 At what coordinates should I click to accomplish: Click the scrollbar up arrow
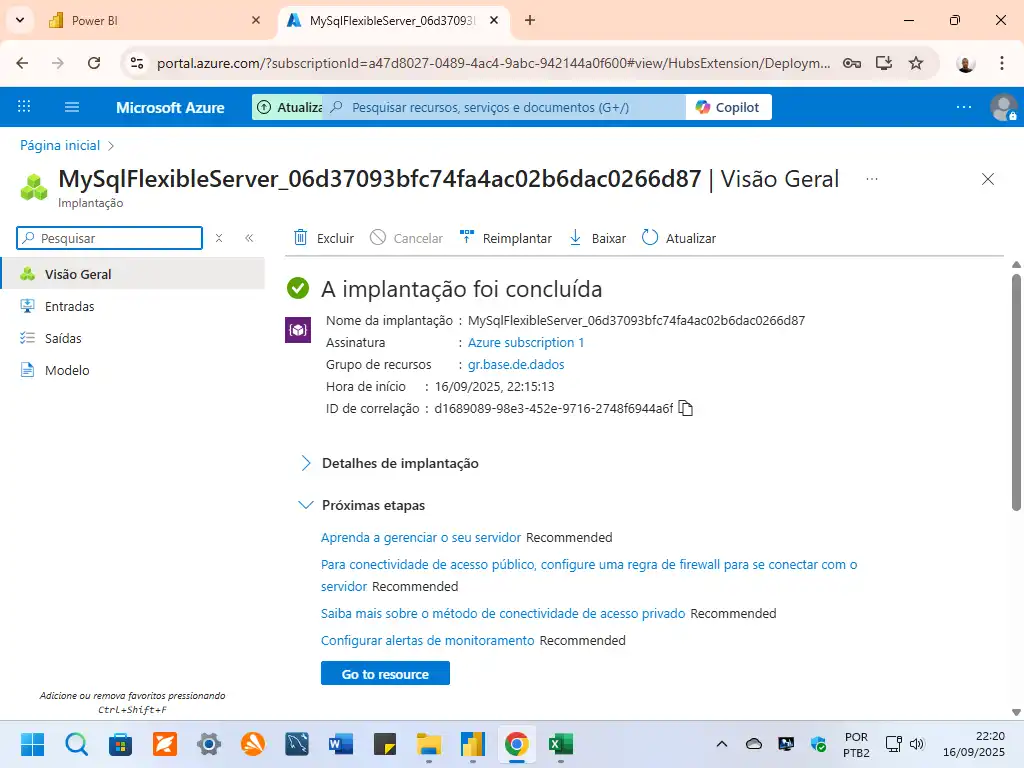[x=1016, y=264]
